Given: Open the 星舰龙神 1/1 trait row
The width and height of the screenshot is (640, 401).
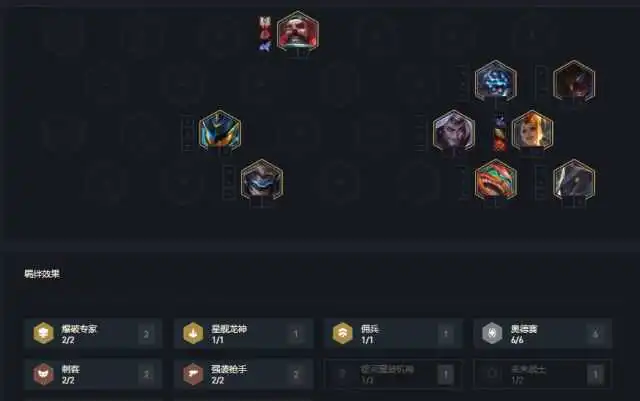Looking at the screenshot, I should pos(244,334).
